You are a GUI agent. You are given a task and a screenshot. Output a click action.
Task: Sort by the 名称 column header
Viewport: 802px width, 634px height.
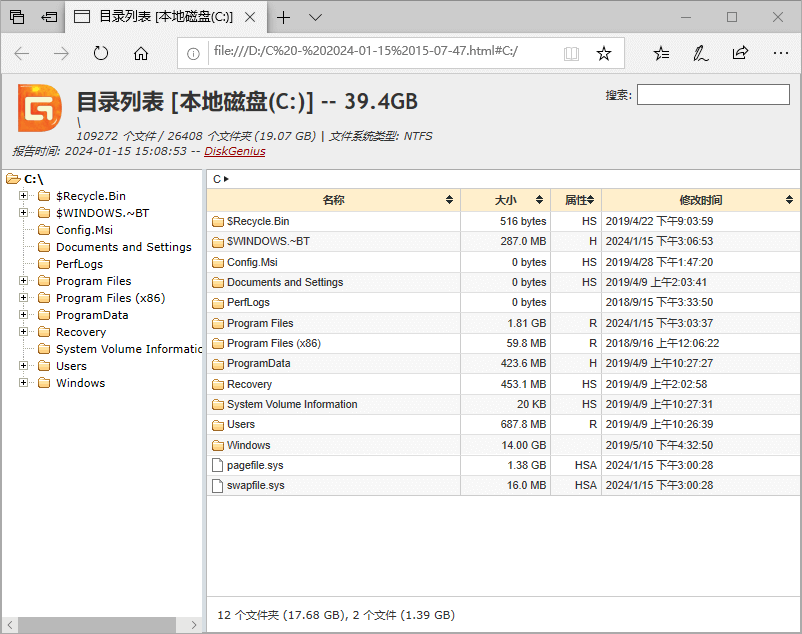coord(333,200)
